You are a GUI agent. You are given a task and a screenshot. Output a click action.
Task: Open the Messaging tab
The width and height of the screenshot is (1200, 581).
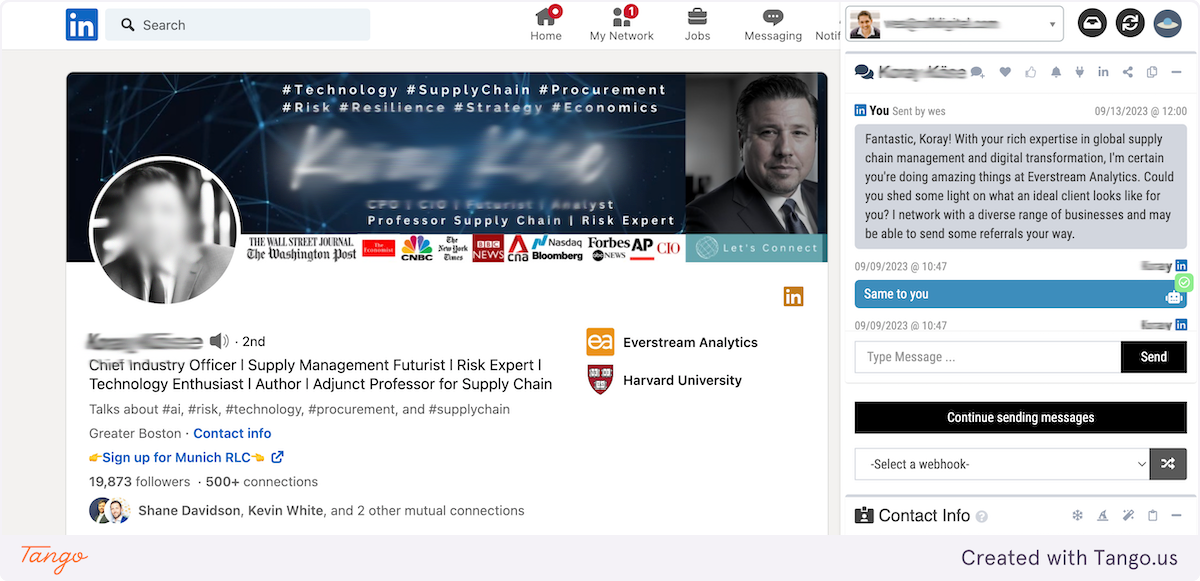(773, 24)
